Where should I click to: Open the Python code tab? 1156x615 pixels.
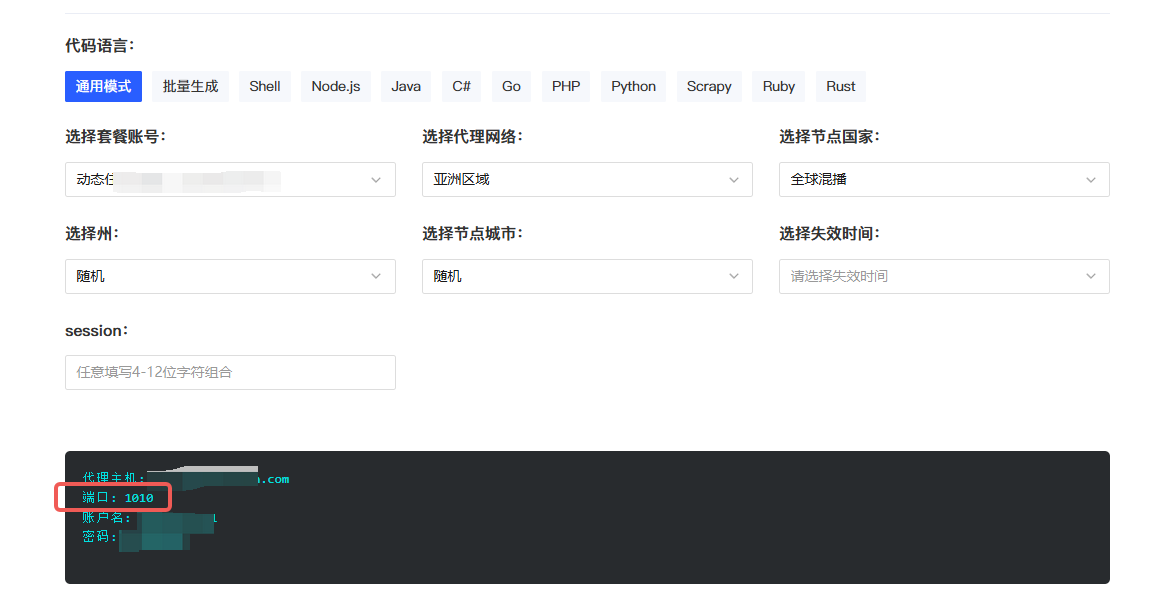(x=633, y=86)
